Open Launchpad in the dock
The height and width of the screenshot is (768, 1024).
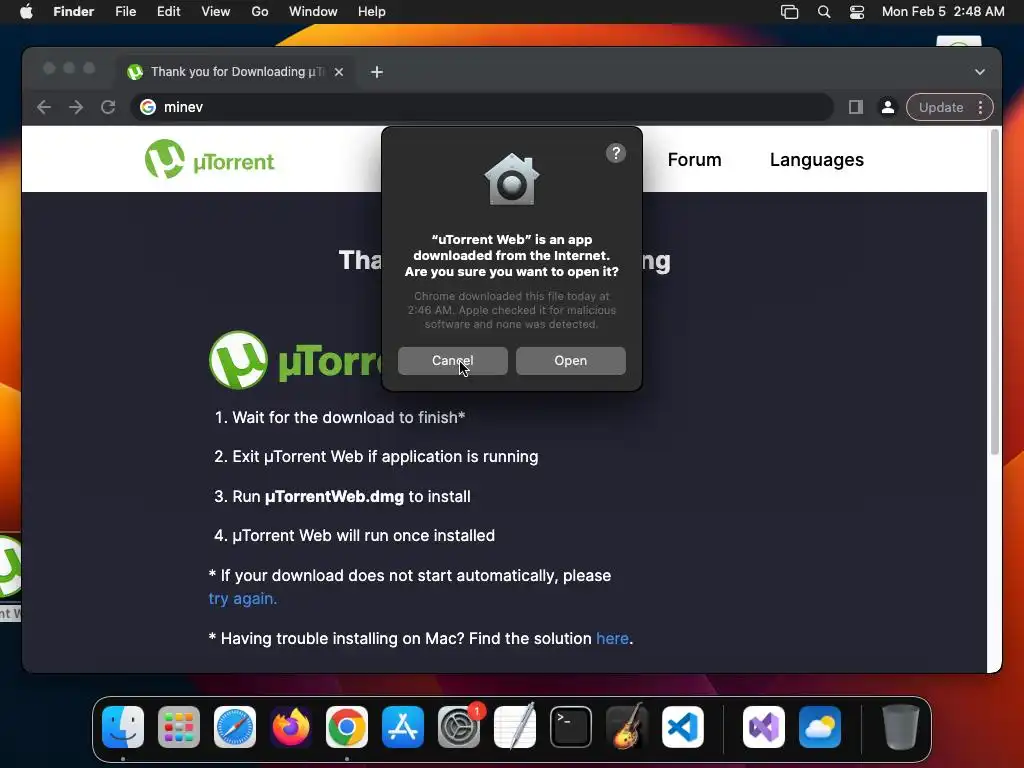179,727
